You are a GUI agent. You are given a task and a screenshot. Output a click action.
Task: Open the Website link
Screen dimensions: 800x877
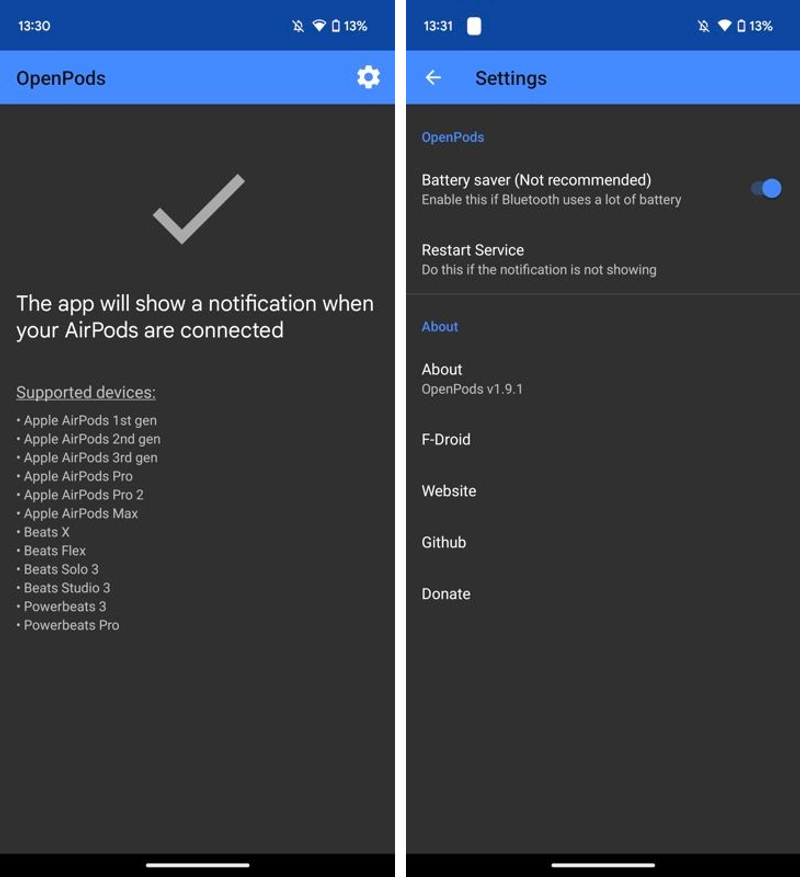click(x=603, y=491)
